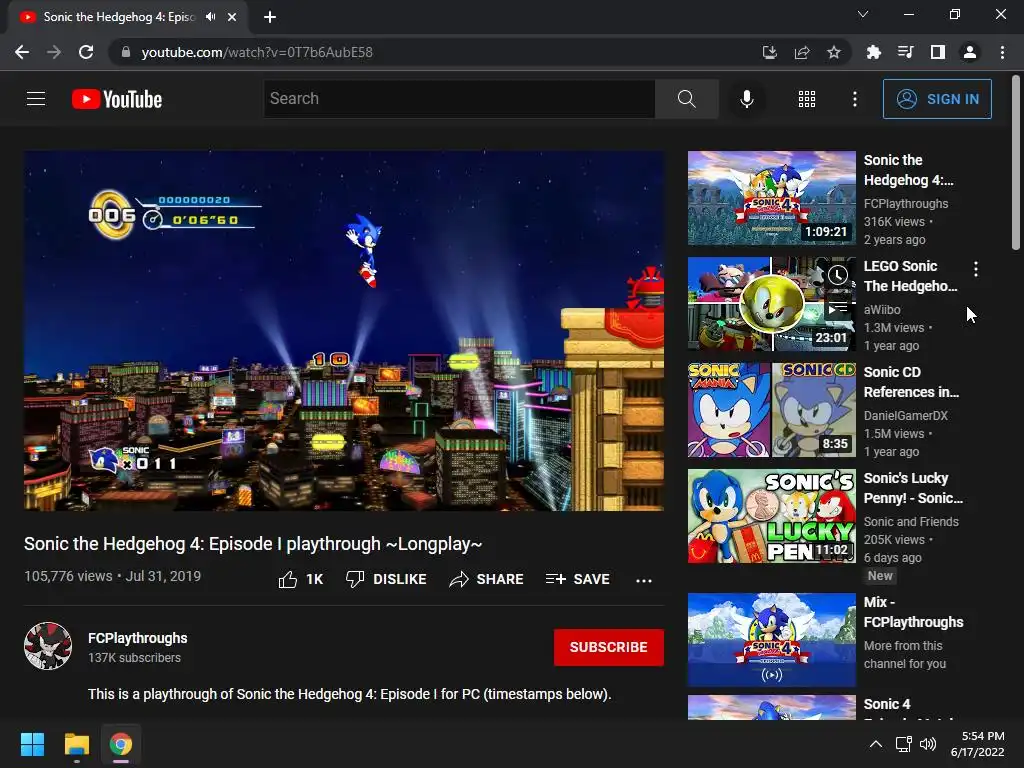1024x768 pixels.
Task: Go forward in the browser
Action: click(54, 52)
